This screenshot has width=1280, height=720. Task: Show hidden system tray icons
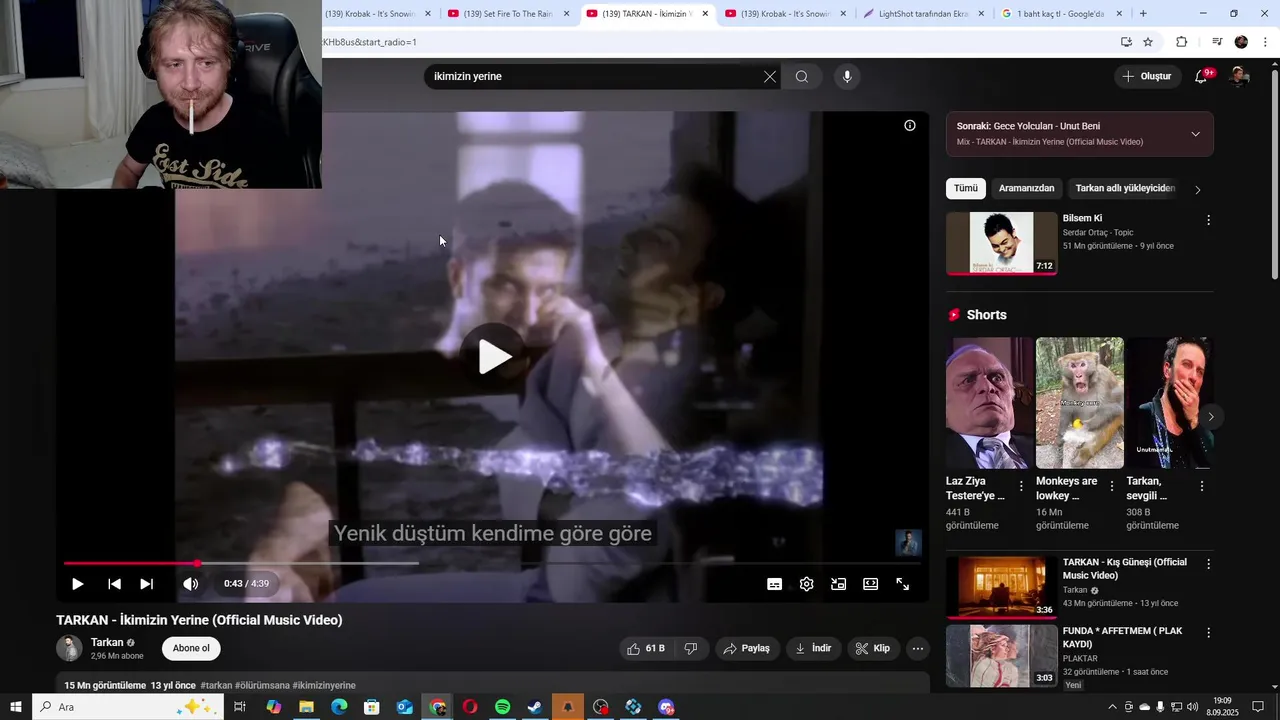coord(1113,707)
